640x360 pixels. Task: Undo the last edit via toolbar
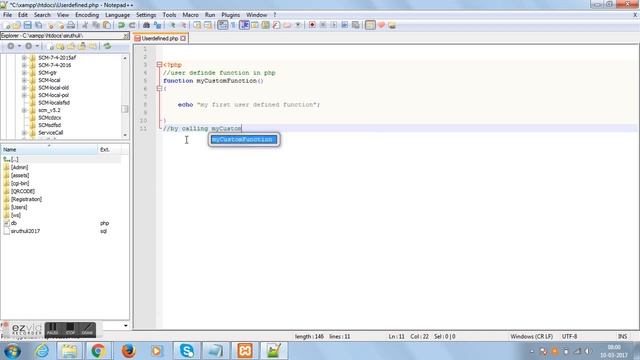pyautogui.click(x=121, y=25)
